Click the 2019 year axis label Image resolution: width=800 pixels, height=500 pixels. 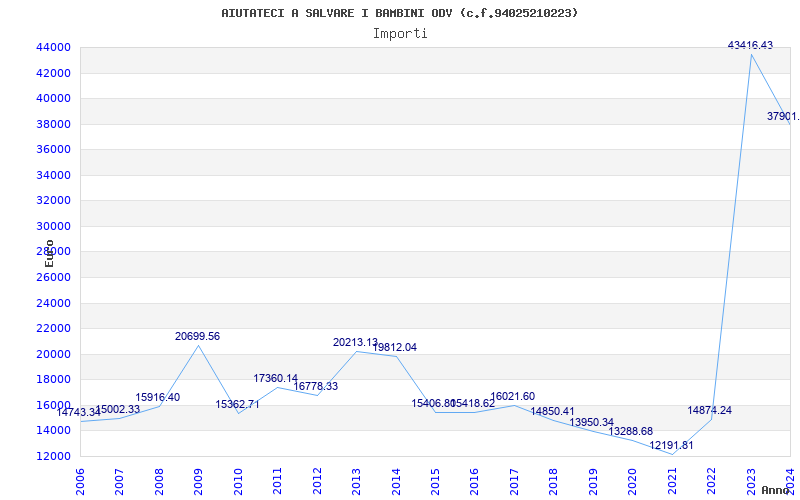[593, 482]
